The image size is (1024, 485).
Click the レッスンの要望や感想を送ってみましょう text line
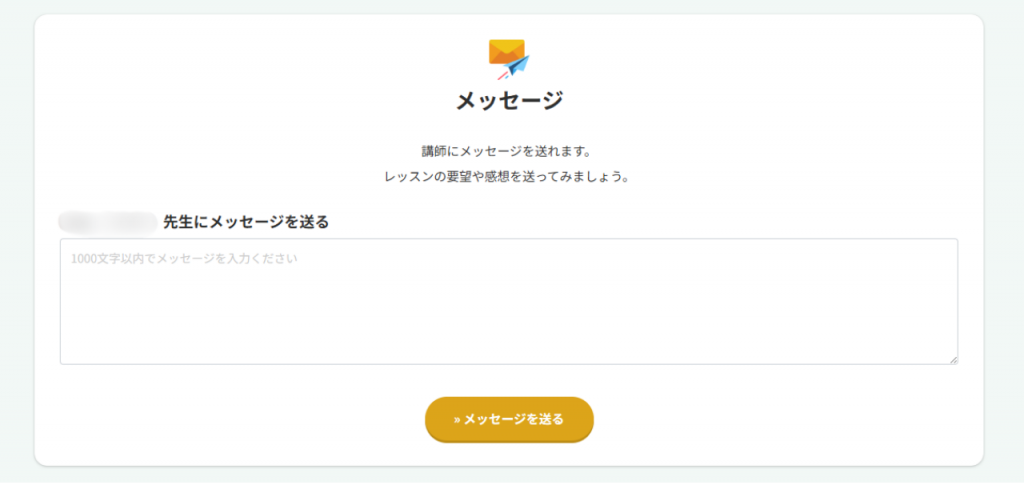tap(510, 177)
